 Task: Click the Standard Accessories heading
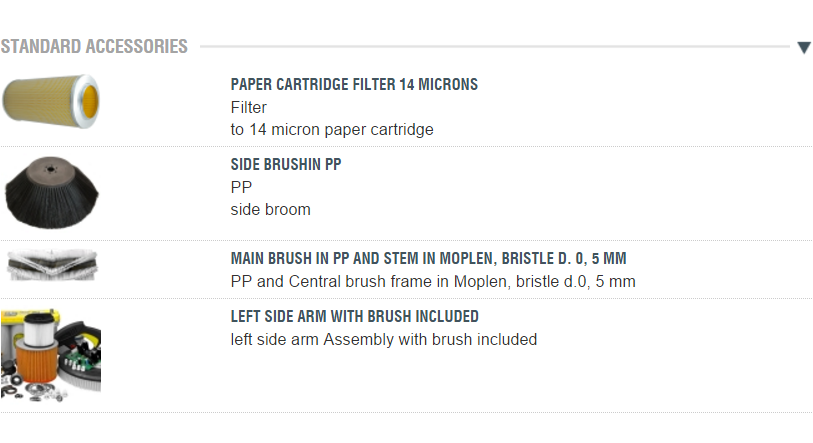point(94,47)
